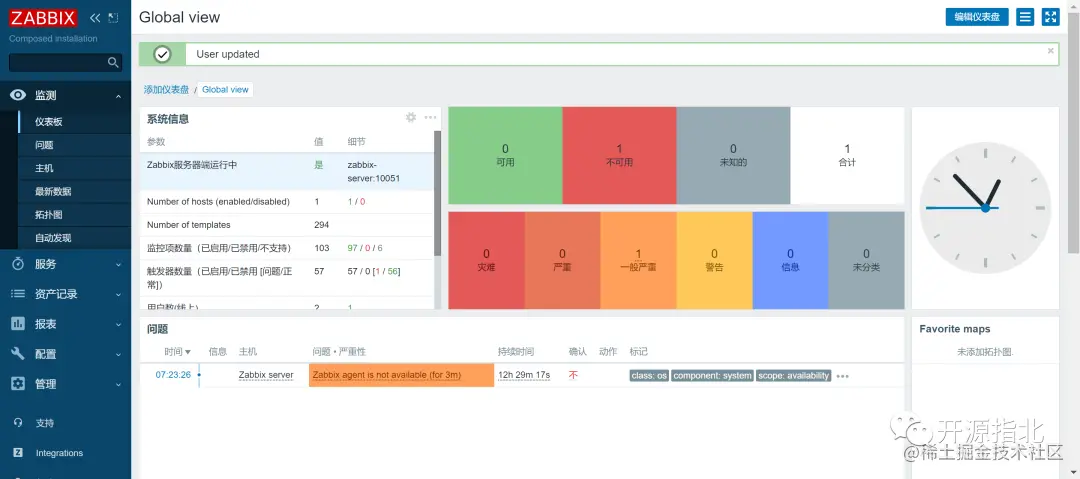Open 主机 in the sidebar
Viewport: 1080px width, 479px height.
(44, 168)
